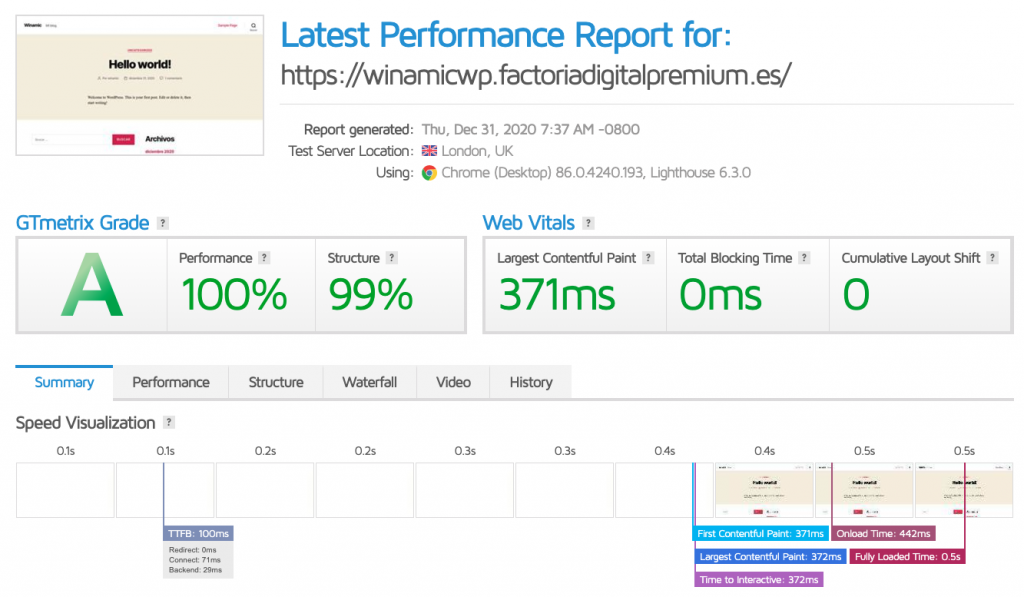The width and height of the screenshot is (1024, 597).
Task: Click help icon for Total Blocking Time
Action: [x=805, y=258]
